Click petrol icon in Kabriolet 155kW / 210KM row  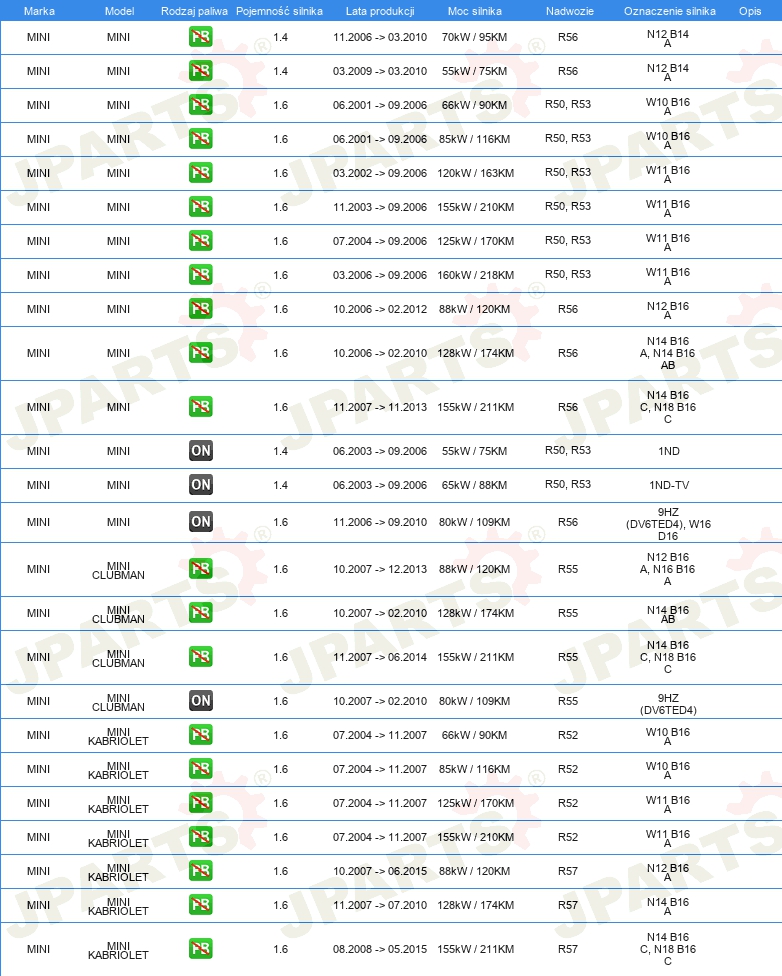(200, 837)
